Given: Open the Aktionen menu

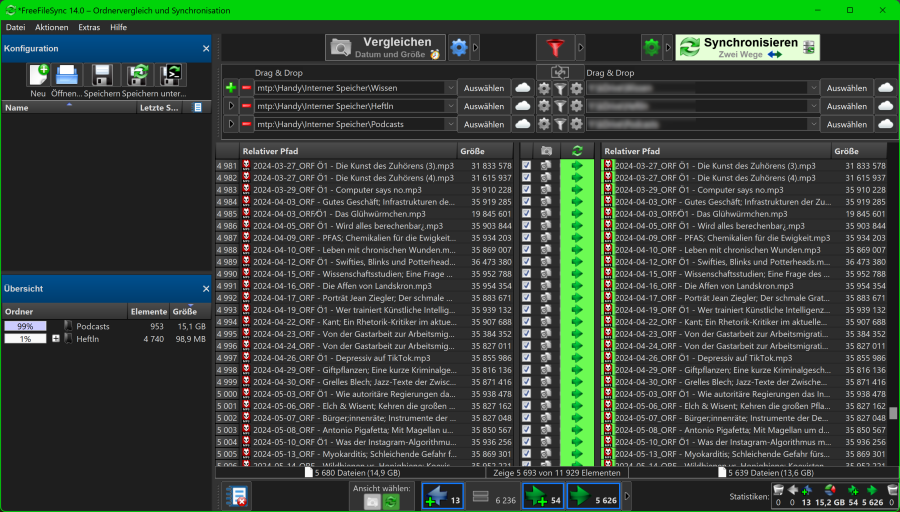Looking at the screenshot, I should 52,27.
